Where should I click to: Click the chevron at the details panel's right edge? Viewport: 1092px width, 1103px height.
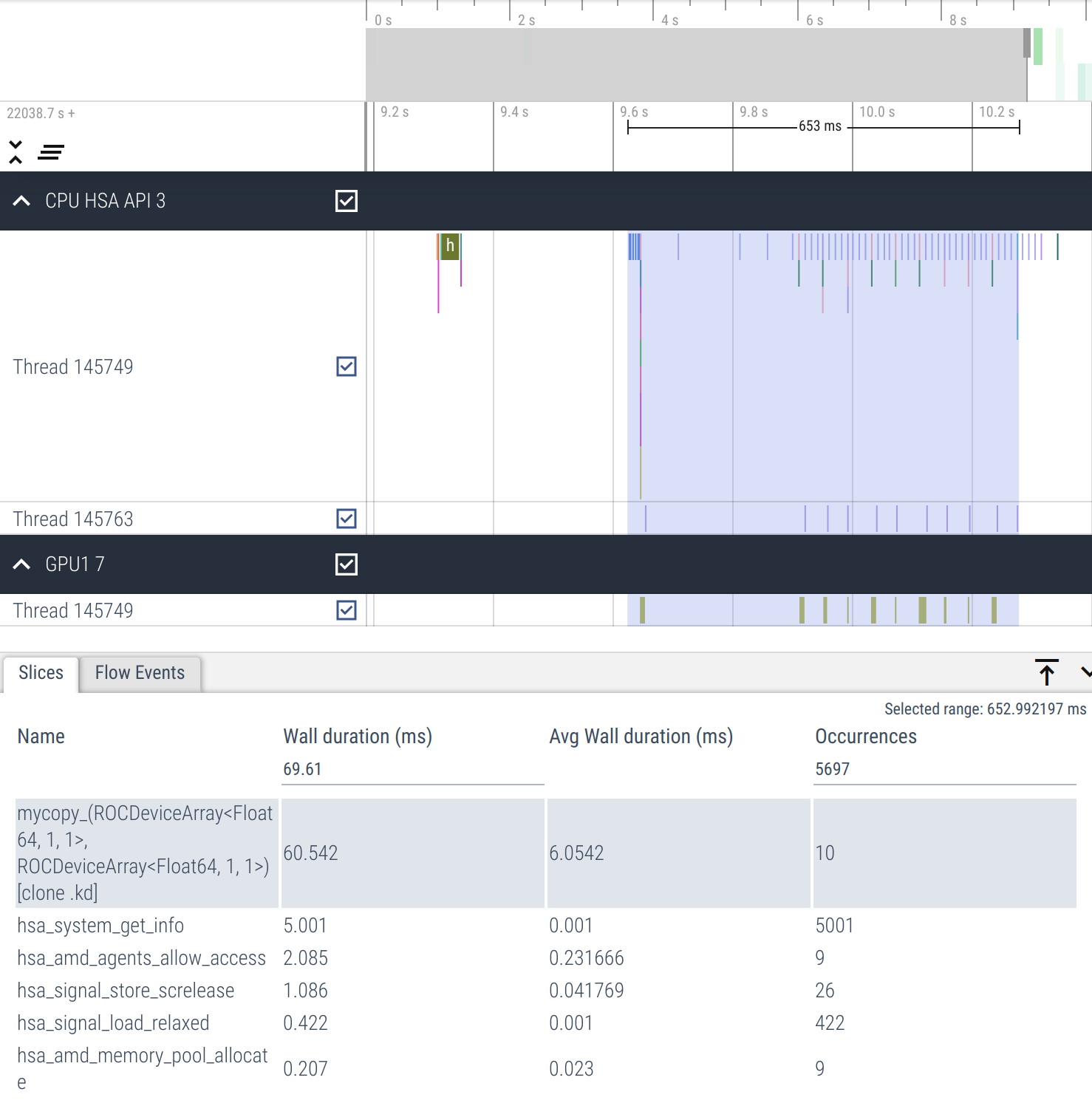point(1085,672)
